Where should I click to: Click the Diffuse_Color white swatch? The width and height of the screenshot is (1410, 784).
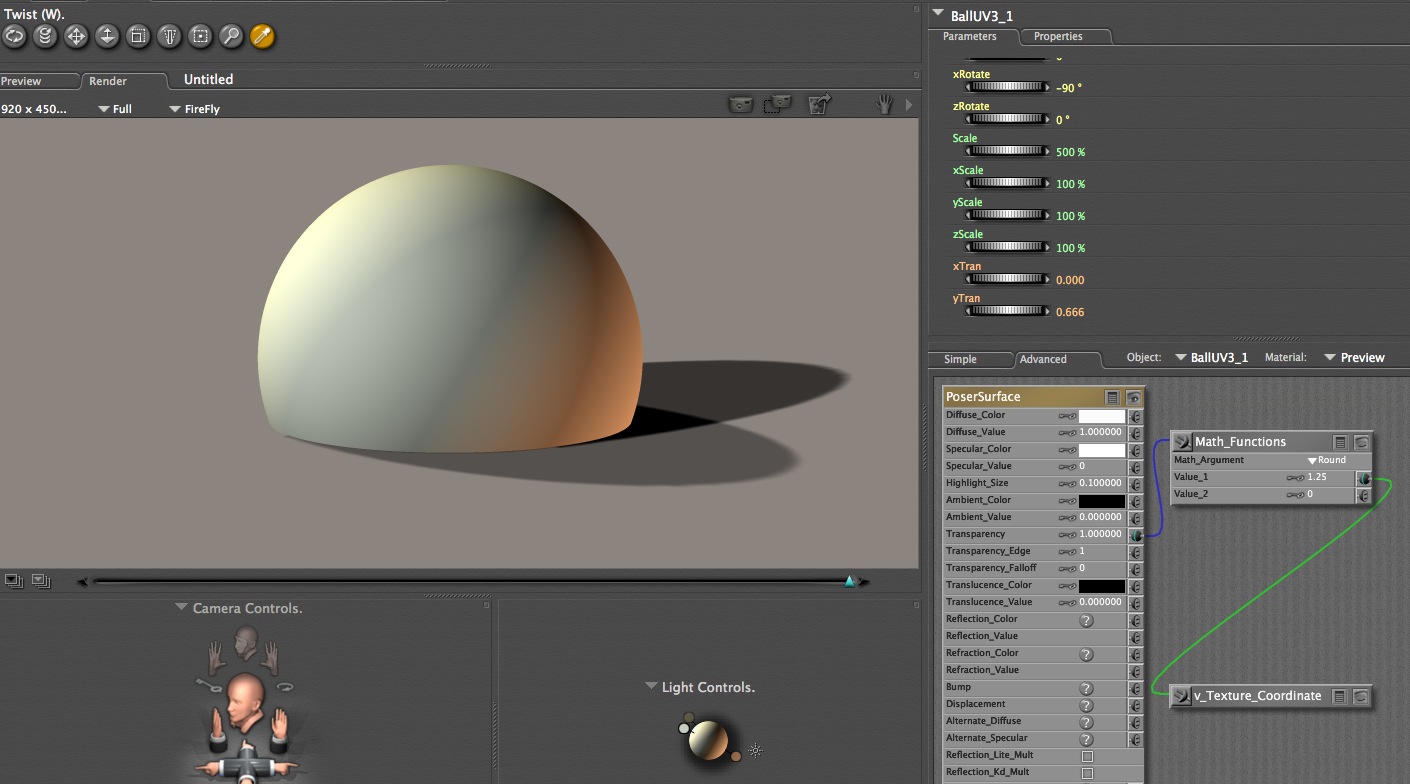[1101, 416]
